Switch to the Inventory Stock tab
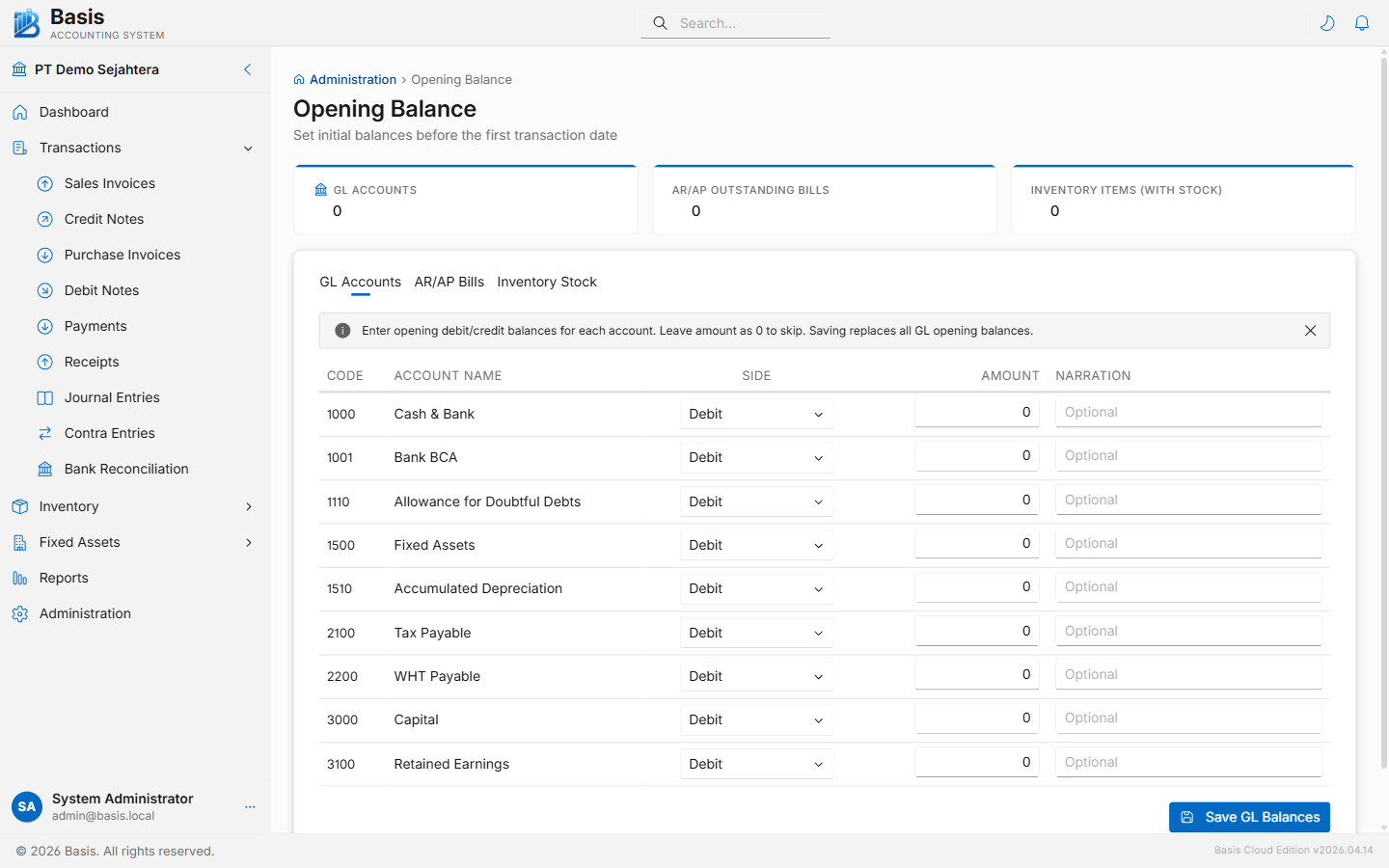The width and height of the screenshot is (1389, 868). (547, 282)
